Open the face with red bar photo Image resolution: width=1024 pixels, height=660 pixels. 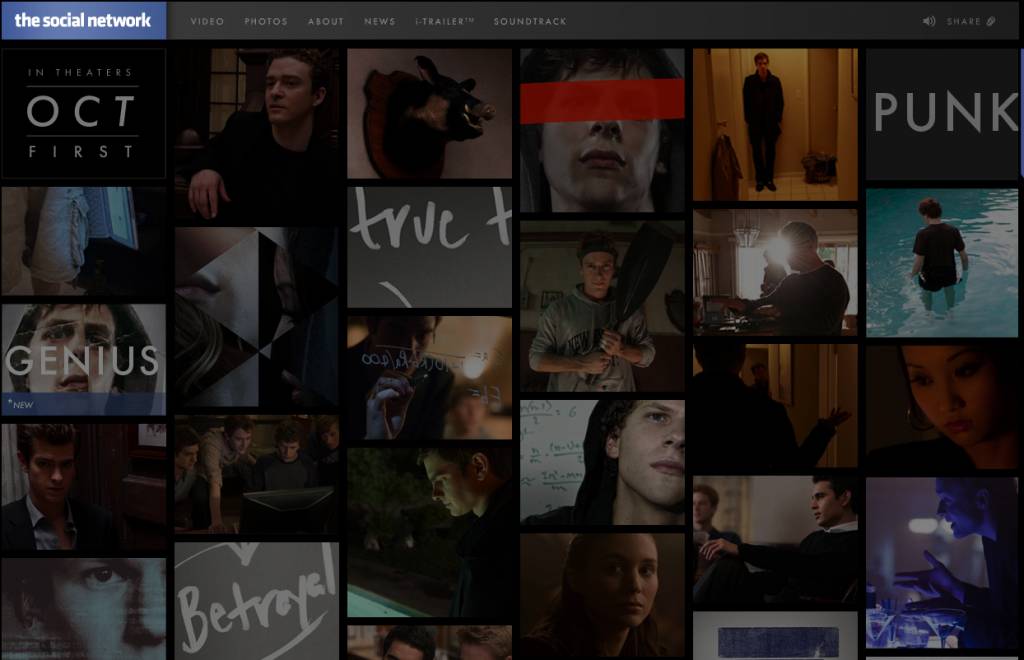pyautogui.click(x=602, y=130)
